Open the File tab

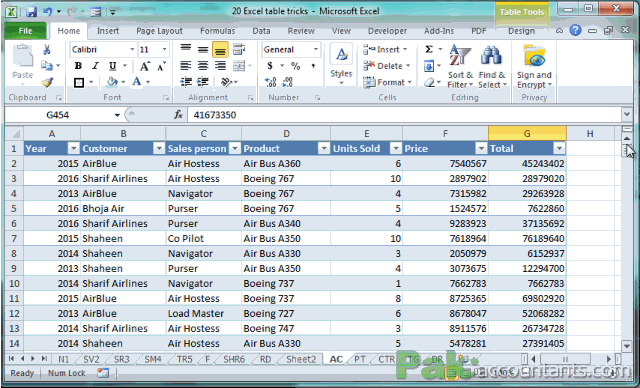tap(25, 31)
